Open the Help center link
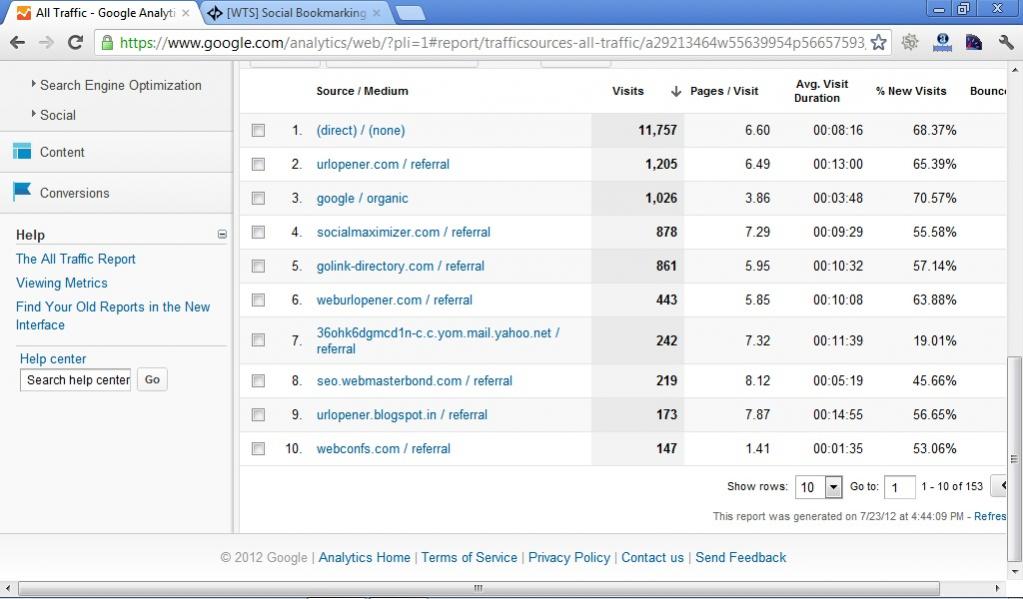The image size is (1023, 599). pyautogui.click(x=53, y=359)
